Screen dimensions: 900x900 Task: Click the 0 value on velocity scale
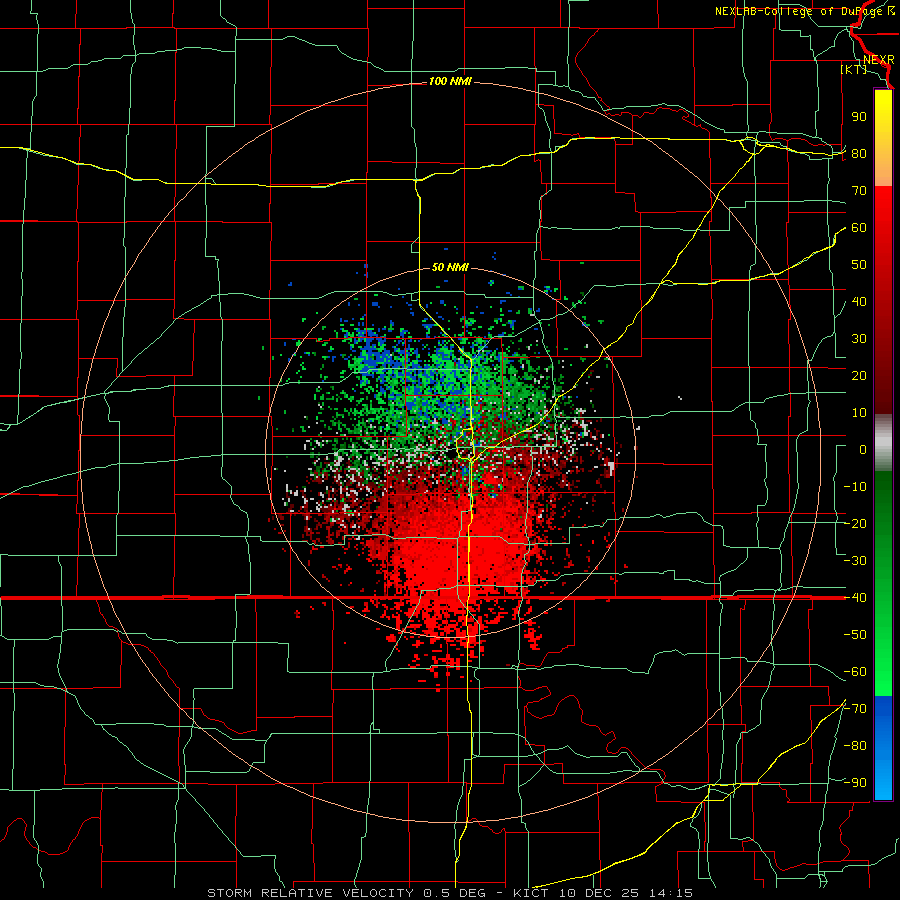[x=863, y=449]
